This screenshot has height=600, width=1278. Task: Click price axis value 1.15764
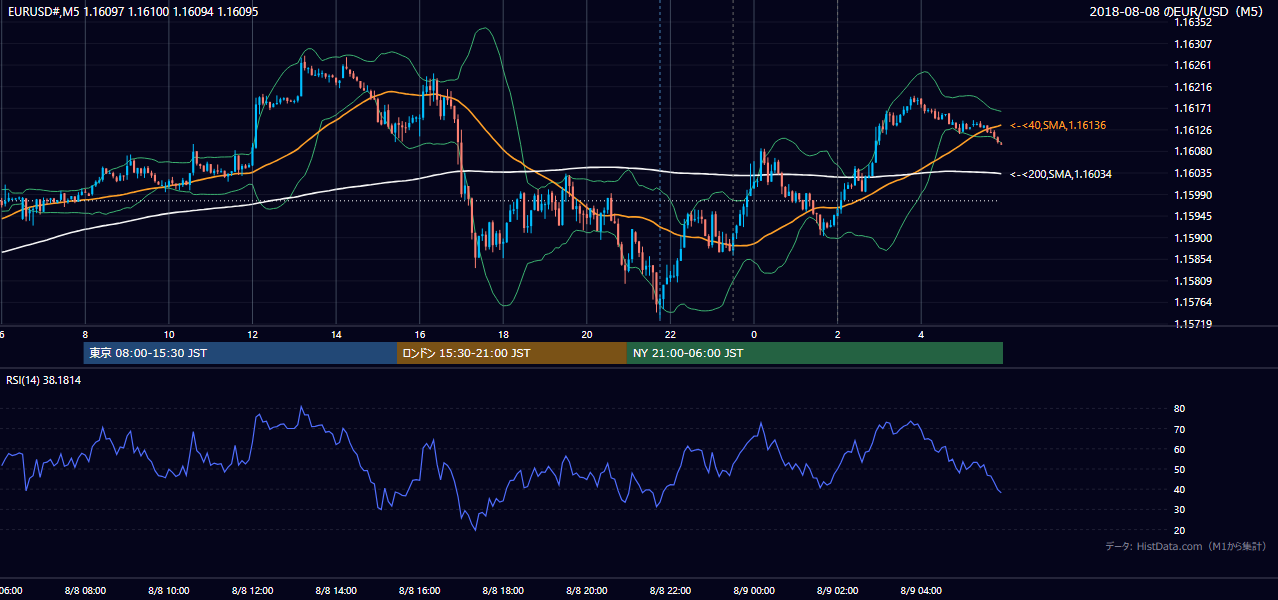(1193, 302)
